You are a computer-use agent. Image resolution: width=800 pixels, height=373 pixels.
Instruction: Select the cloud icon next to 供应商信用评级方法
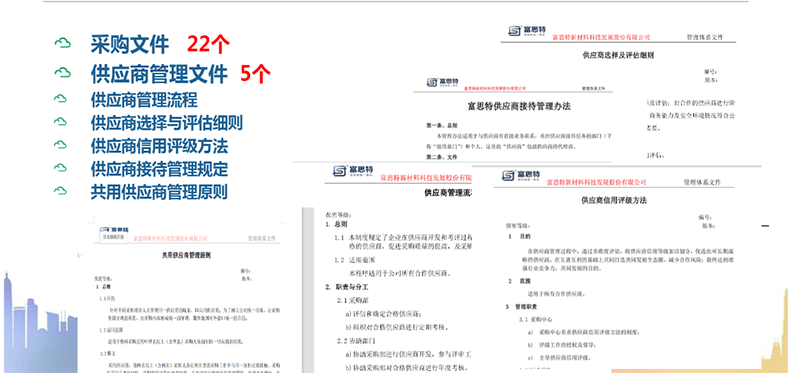pos(60,145)
